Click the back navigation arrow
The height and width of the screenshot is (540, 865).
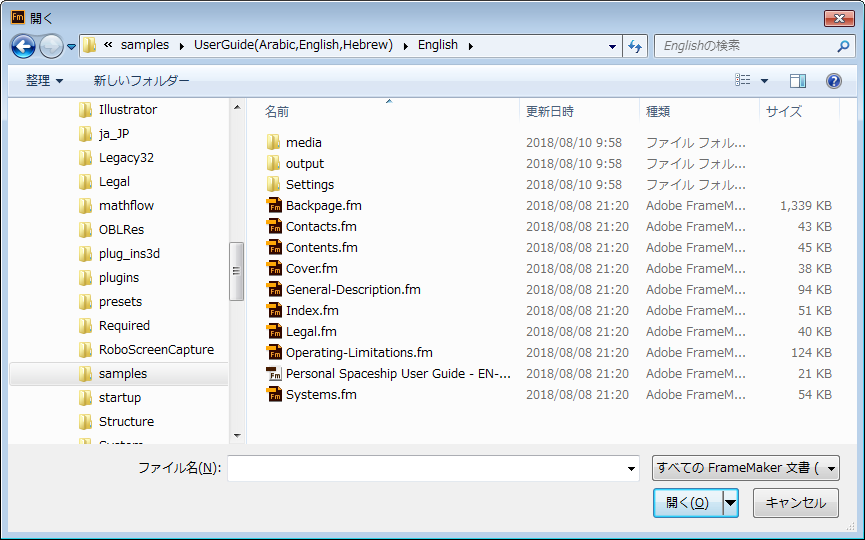(23, 46)
